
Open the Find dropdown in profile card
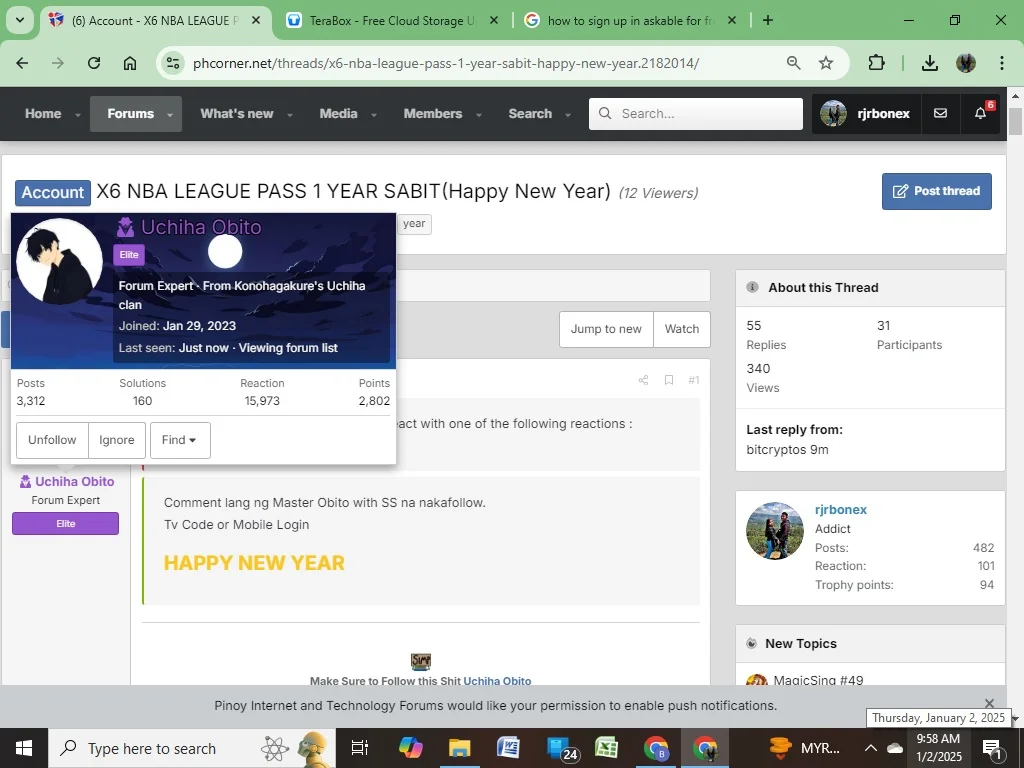point(180,440)
